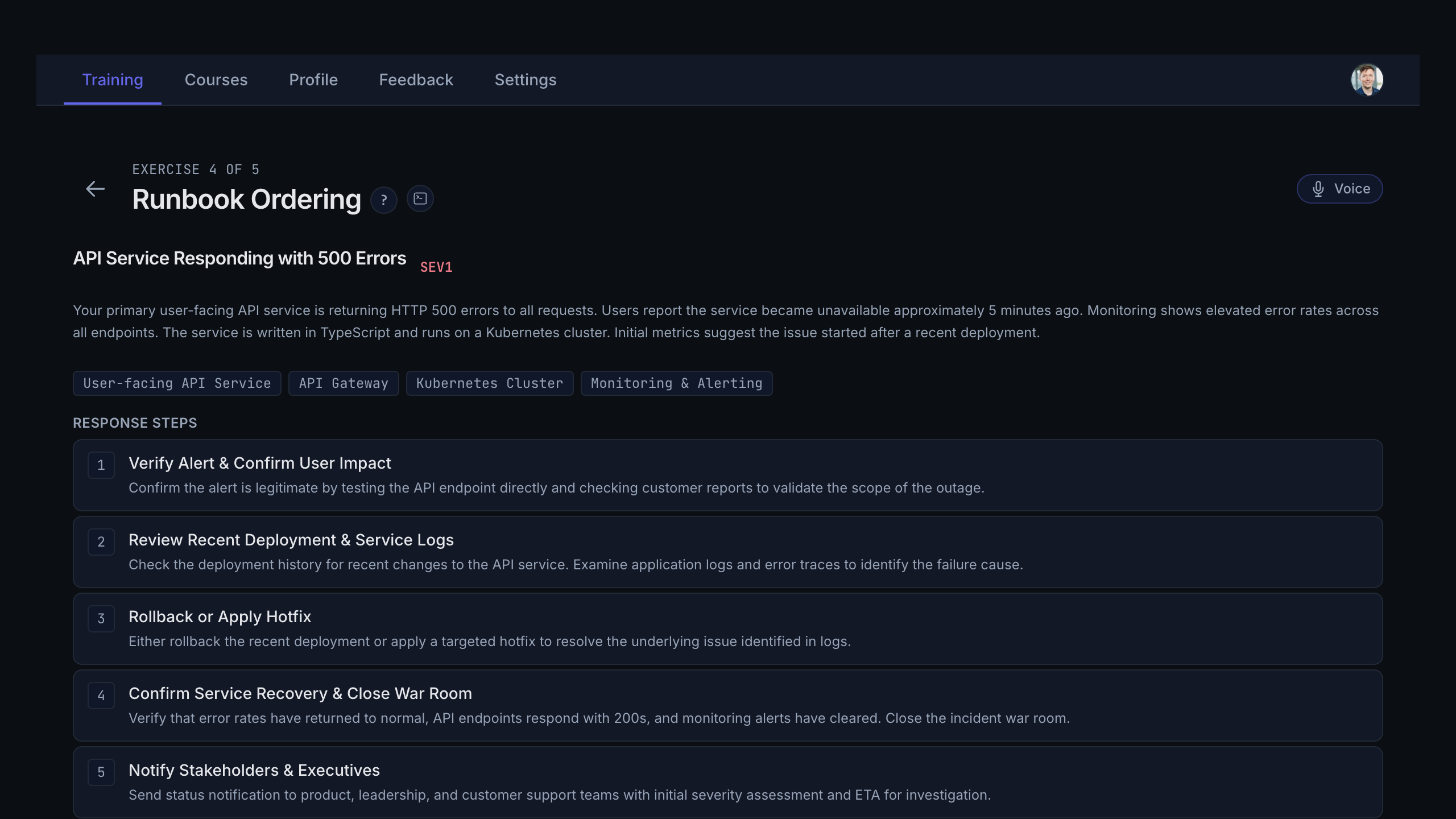Click the Rollback or Apply Hotfix step

(x=727, y=628)
